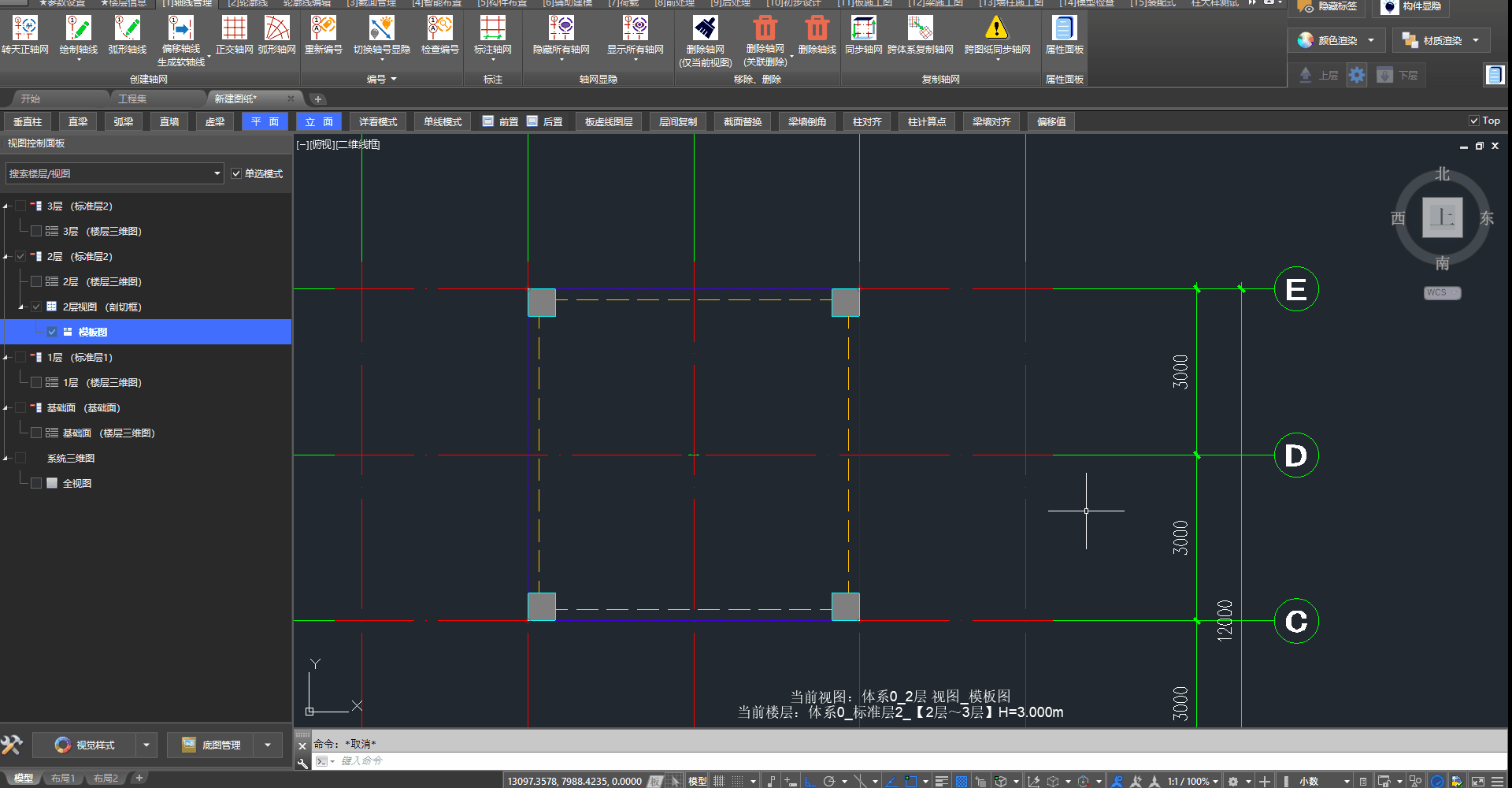The image size is (1512, 788).
Task: Select the 弧形轴网 arc grid tool
Action: pyautogui.click(x=276, y=29)
